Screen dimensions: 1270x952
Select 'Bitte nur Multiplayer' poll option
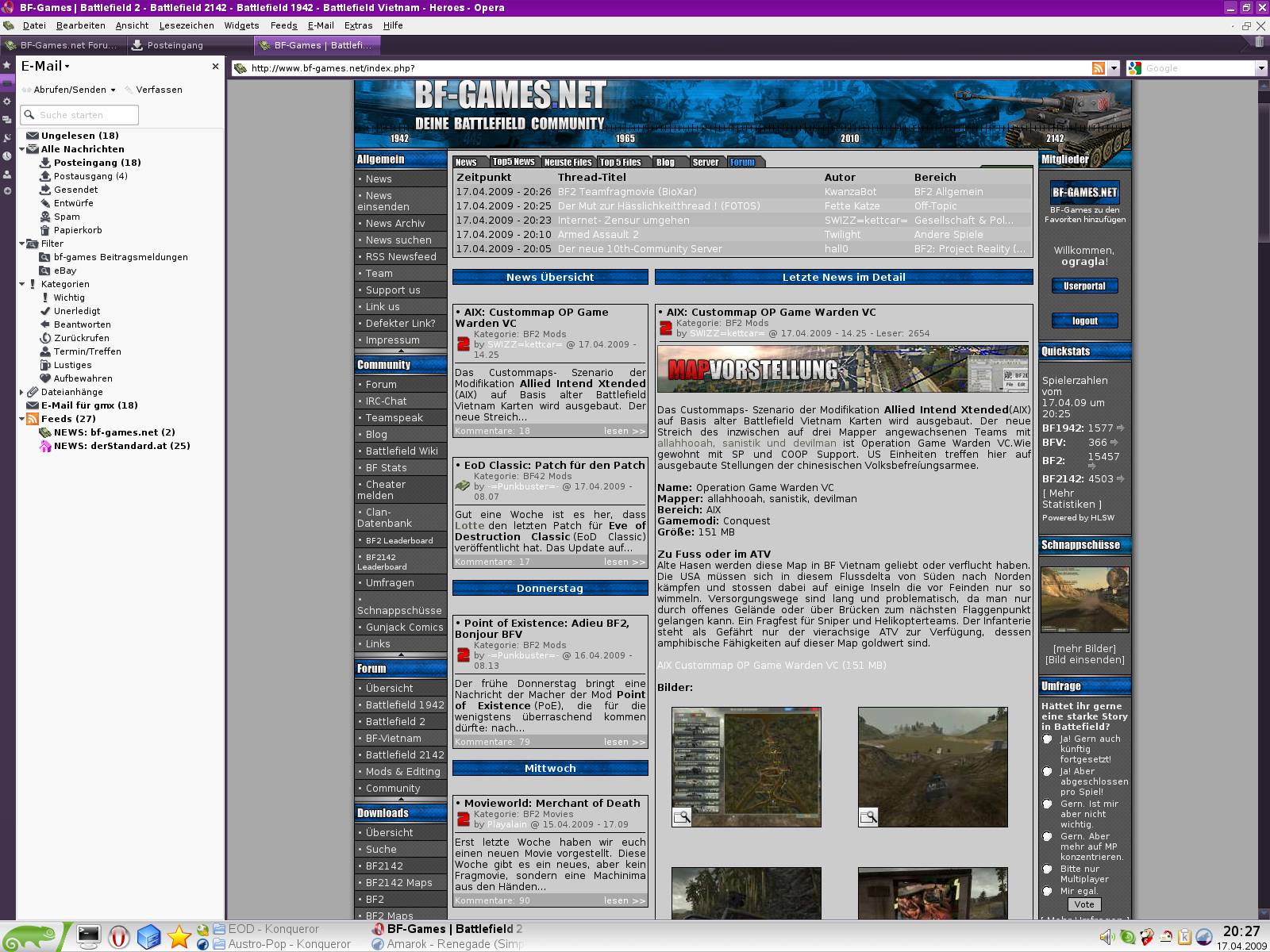pos(1048,869)
